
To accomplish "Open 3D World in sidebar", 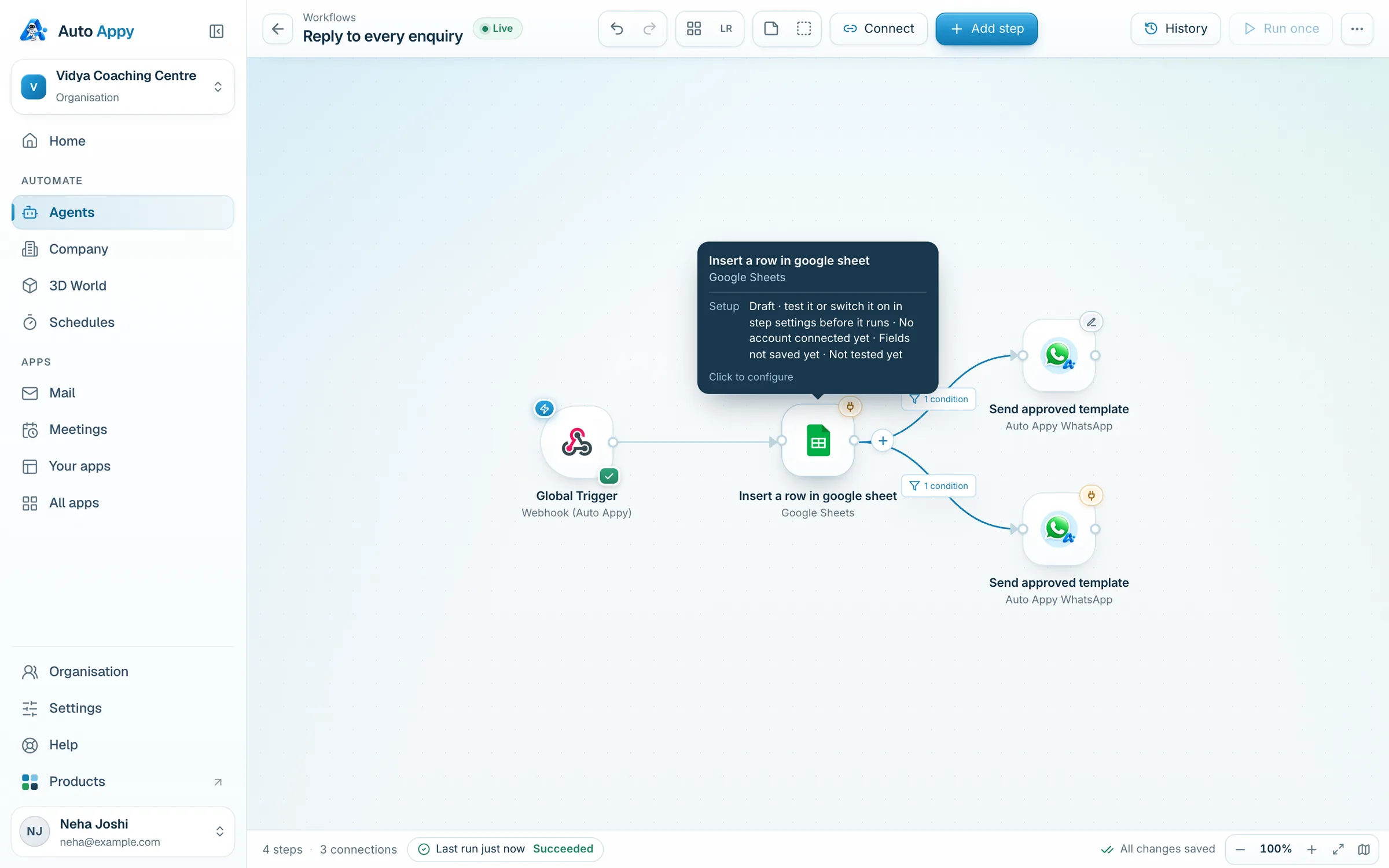I will tap(123, 285).
